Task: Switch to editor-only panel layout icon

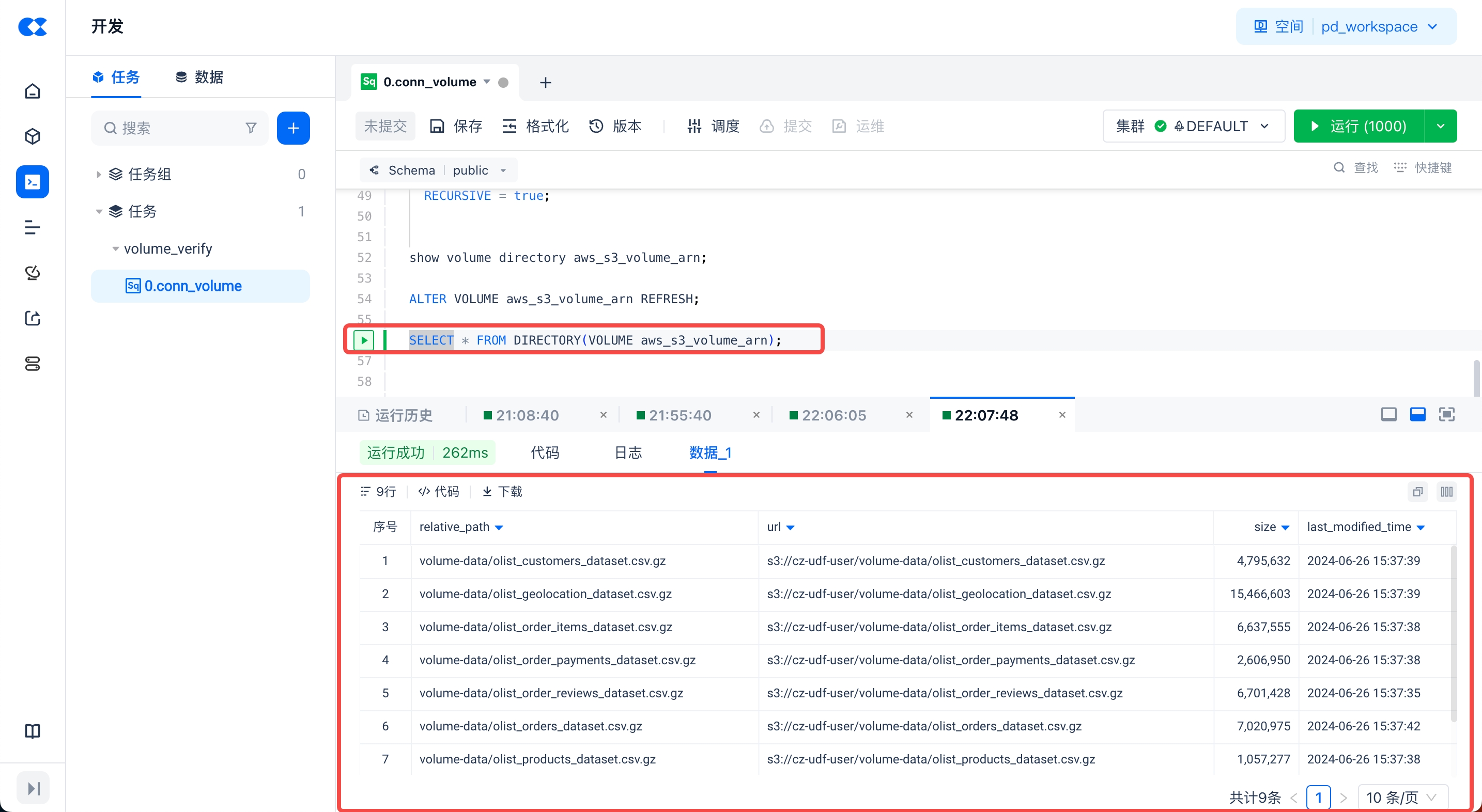Action: coord(1388,415)
